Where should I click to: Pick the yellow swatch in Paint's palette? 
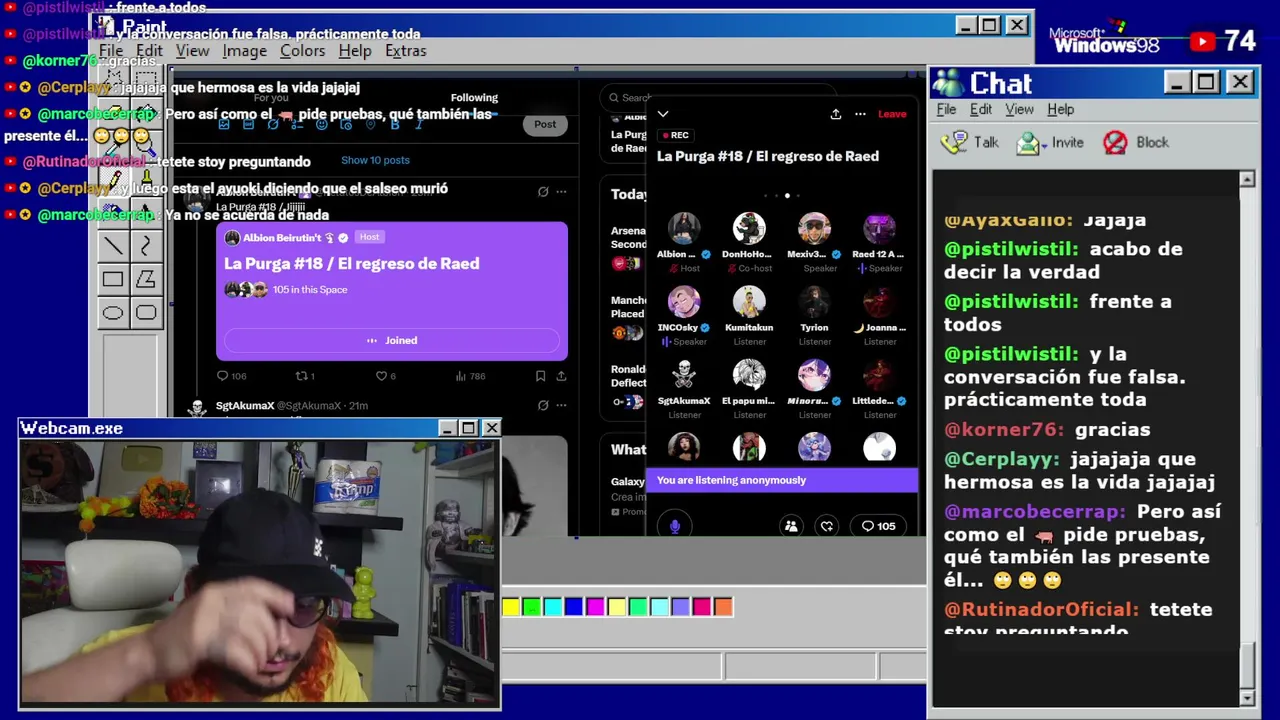pos(511,607)
